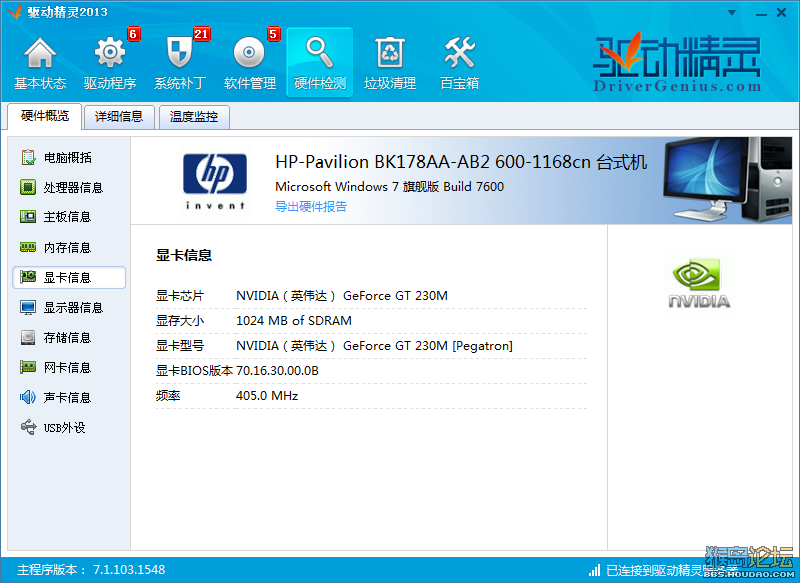Click the 处理器信息 chip icon
The image size is (800, 583).
28,187
